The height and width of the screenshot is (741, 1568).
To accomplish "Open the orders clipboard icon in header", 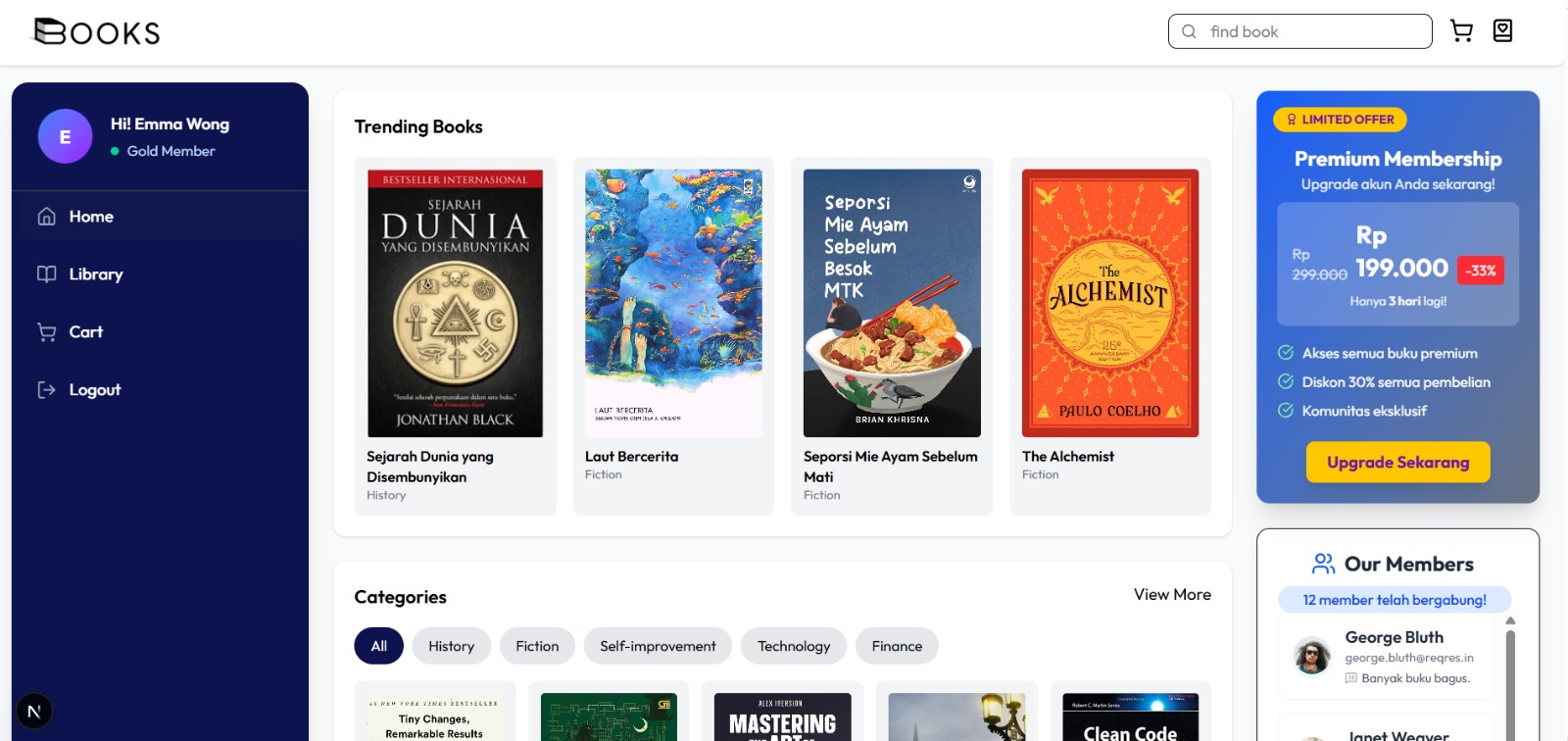I will click(1502, 31).
